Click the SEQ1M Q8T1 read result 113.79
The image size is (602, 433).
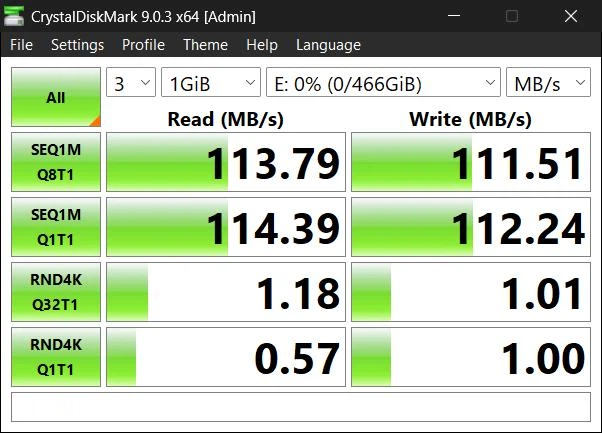click(x=226, y=162)
